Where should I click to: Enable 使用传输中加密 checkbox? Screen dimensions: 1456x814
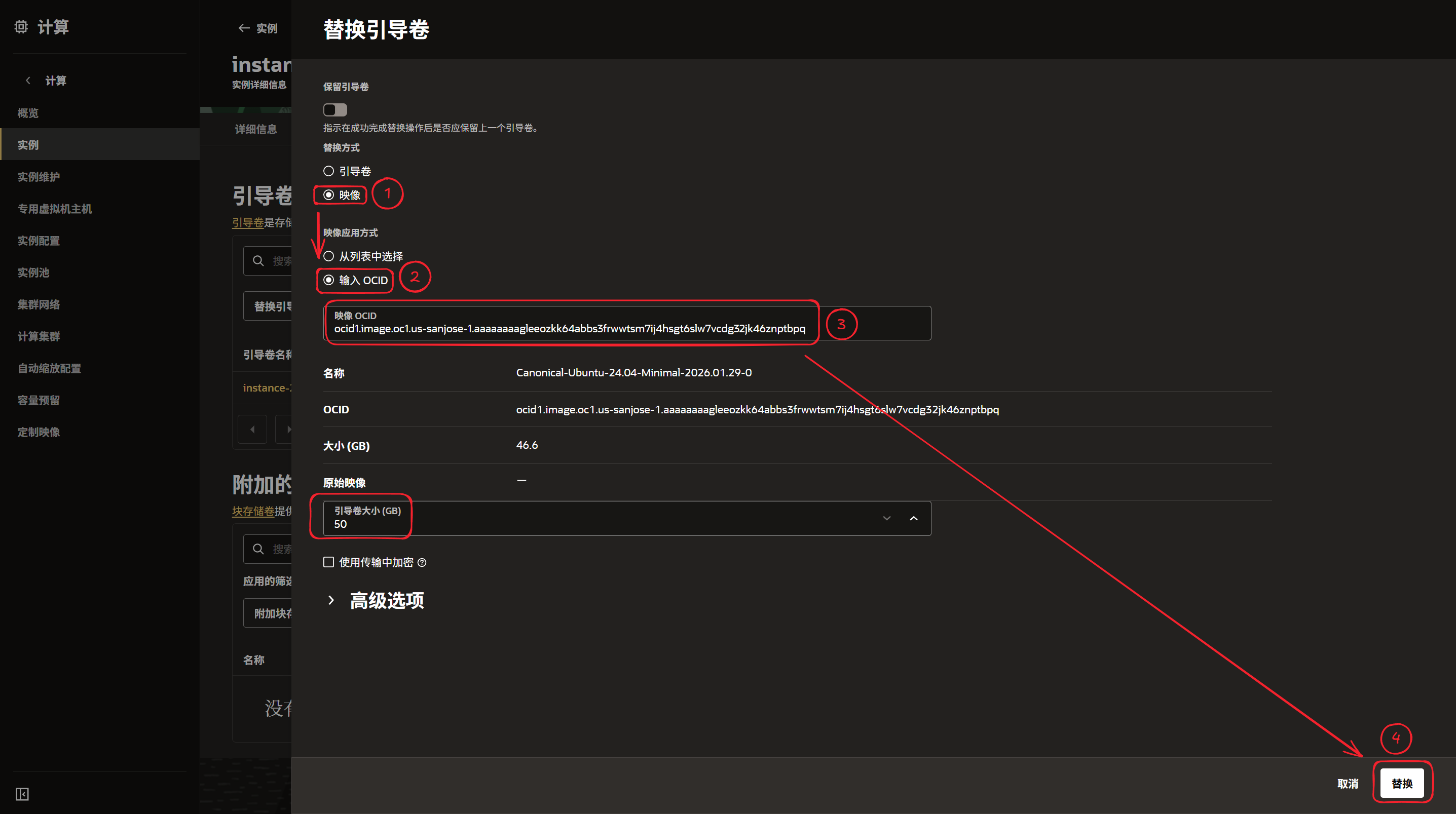click(328, 562)
